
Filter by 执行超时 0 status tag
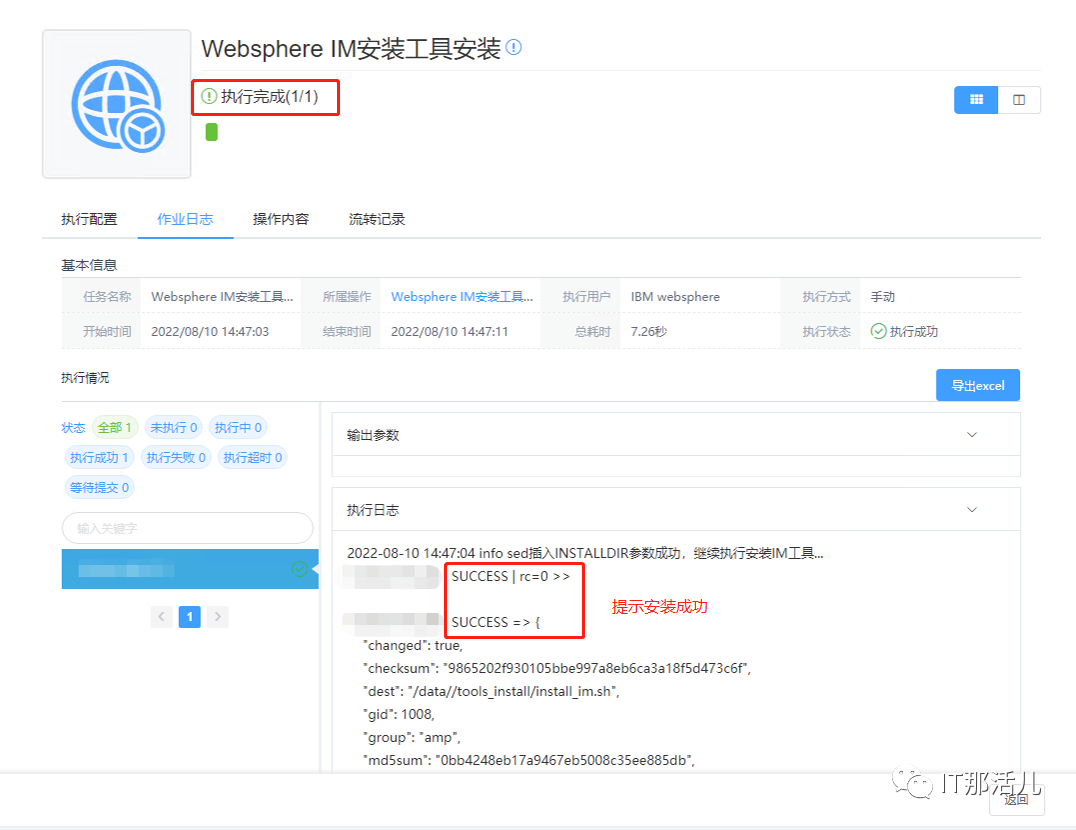point(253,458)
